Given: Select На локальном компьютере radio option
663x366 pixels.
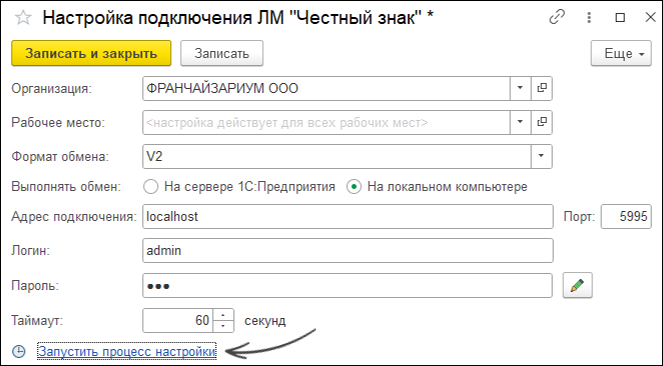Looking at the screenshot, I should (354, 186).
